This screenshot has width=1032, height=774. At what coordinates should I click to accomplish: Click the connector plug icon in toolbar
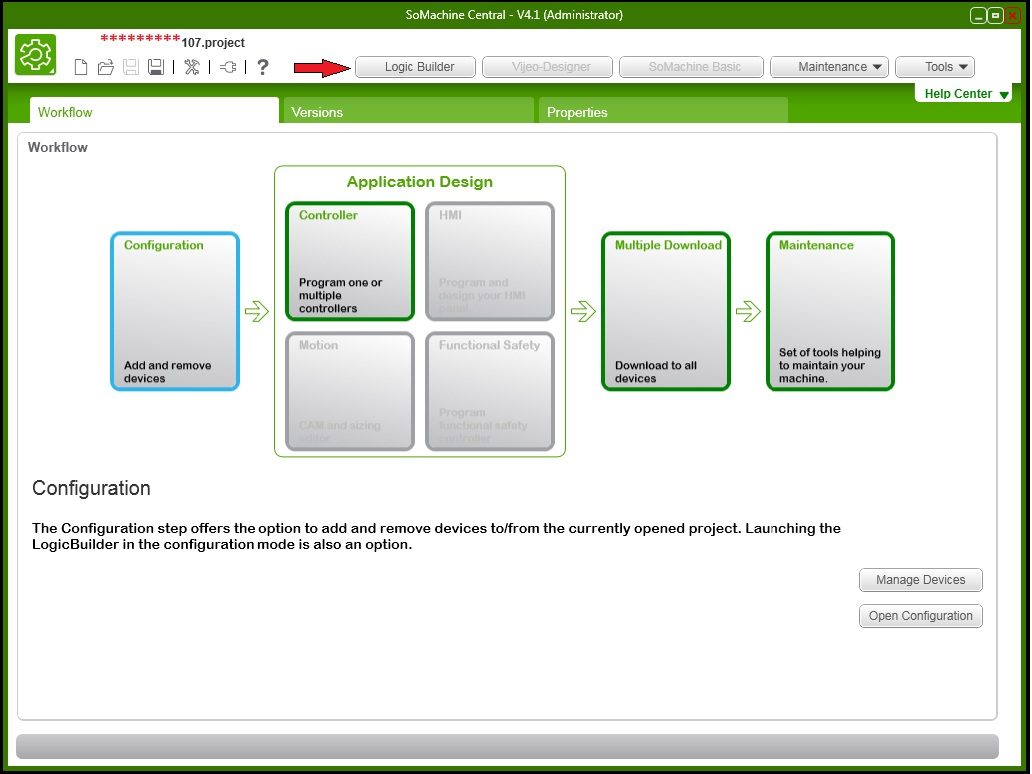click(229, 67)
